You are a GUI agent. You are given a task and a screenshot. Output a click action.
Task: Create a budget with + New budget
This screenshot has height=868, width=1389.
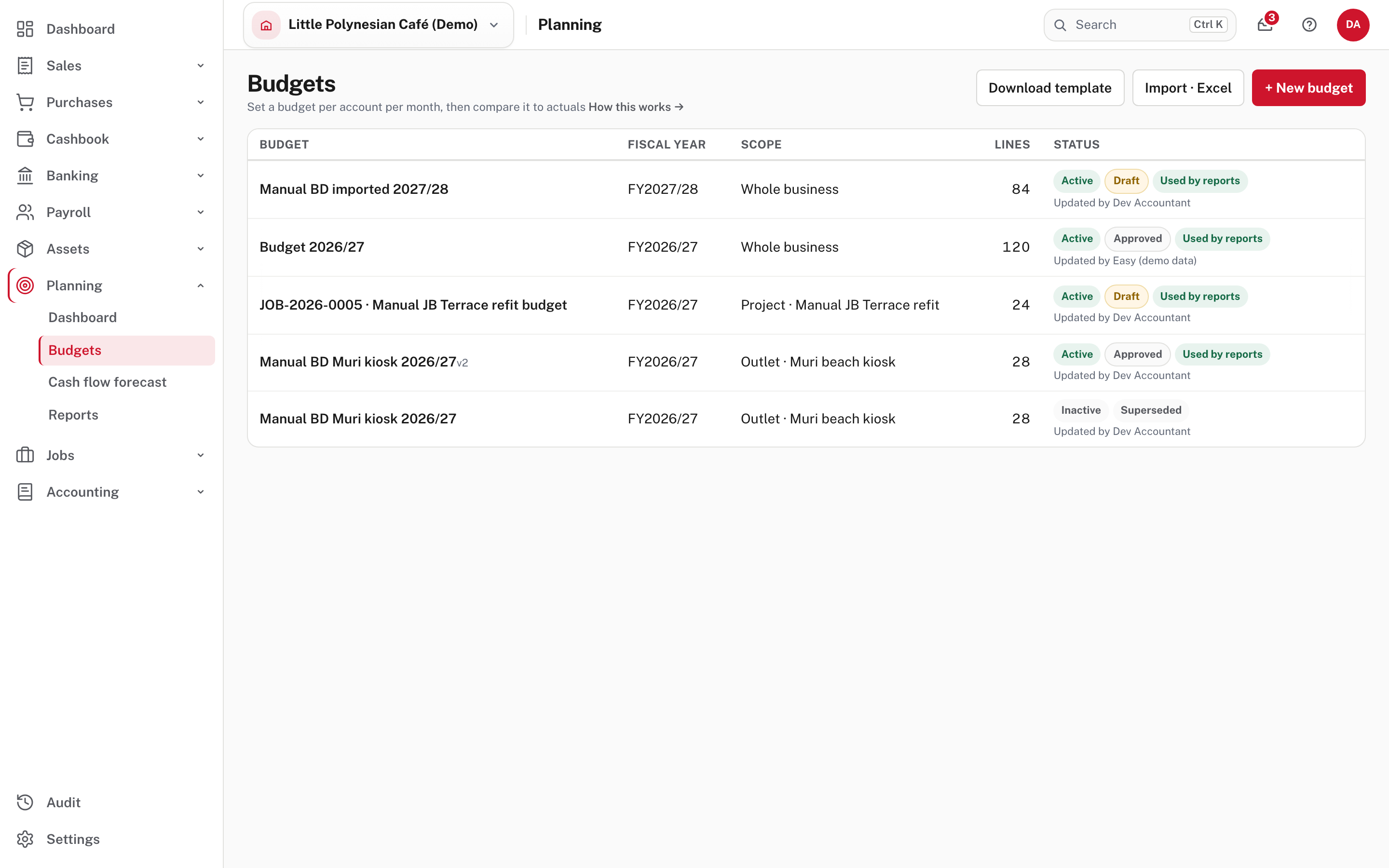(1308, 88)
